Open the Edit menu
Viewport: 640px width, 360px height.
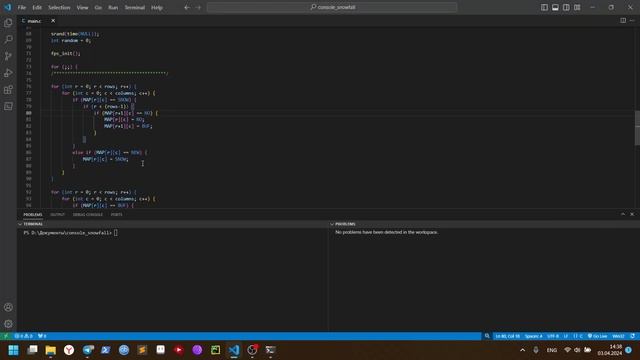point(37,7)
